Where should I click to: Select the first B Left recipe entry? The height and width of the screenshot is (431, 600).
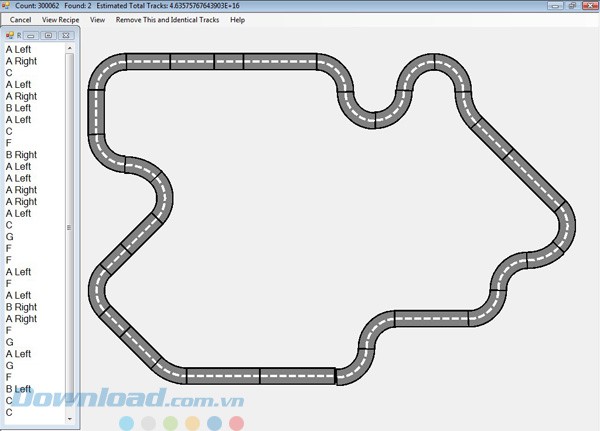(x=18, y=108)
